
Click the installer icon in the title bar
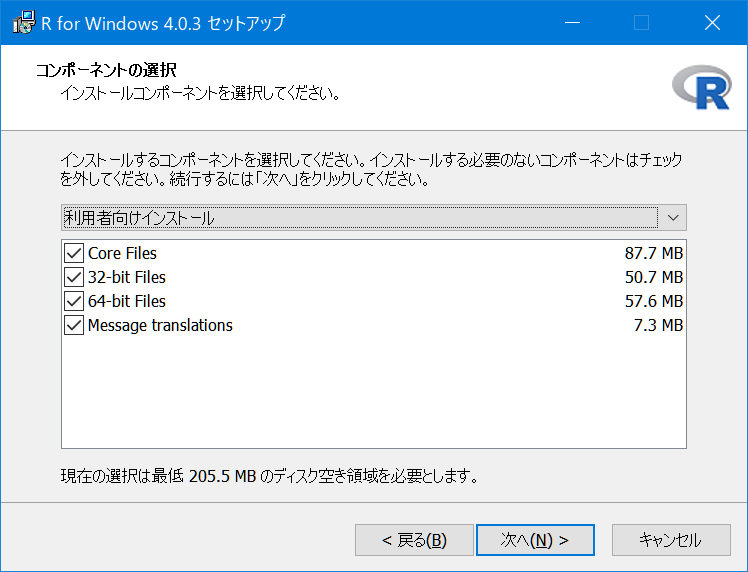coord(23,22)
